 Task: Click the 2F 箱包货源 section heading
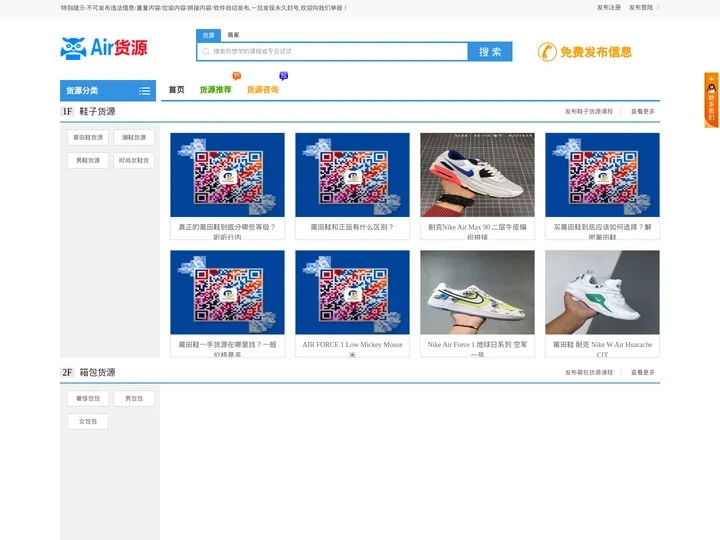tap(88, 372)
